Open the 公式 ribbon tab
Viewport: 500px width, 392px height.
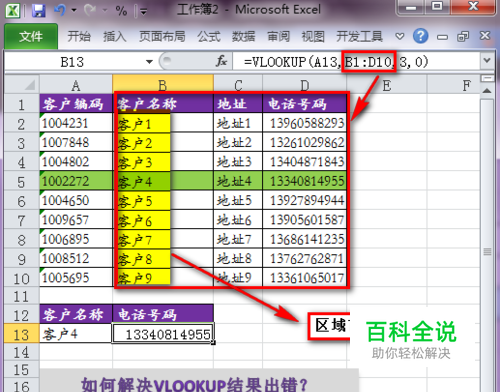click(209, 36)
